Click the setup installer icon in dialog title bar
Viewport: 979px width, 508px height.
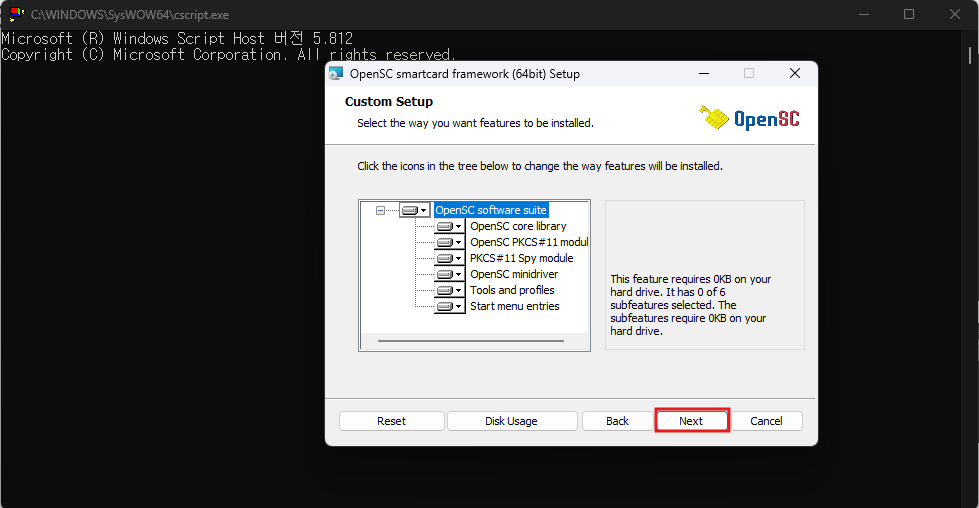pos(336,74)
